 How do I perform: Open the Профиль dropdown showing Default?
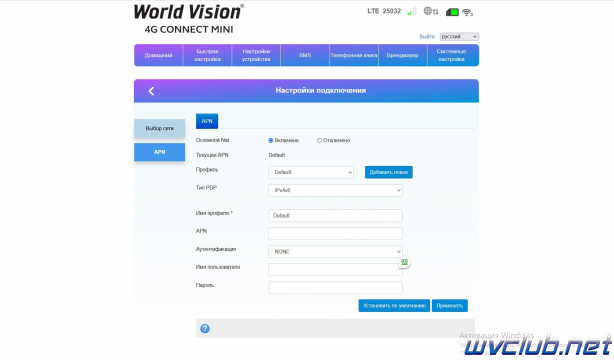click(311, 172)
